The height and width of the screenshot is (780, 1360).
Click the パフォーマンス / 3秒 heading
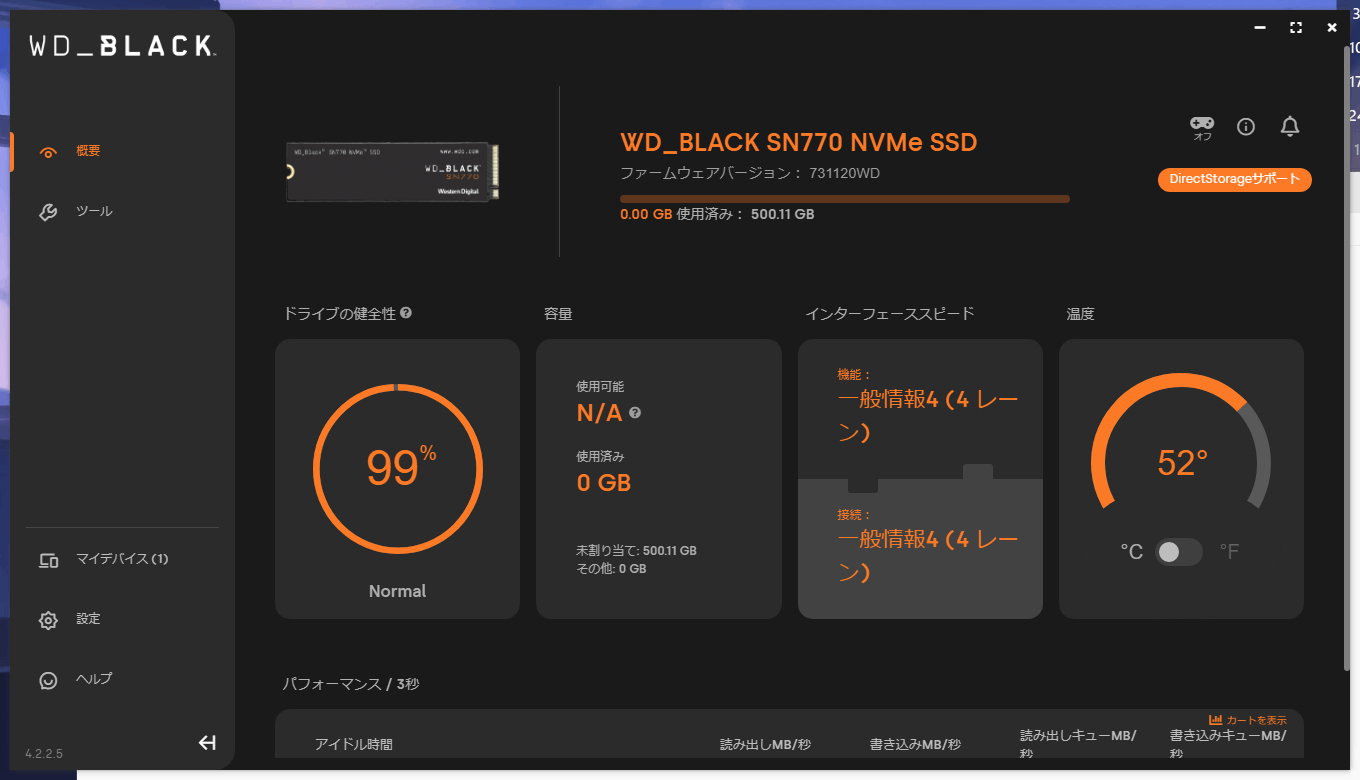click(351, 684)
